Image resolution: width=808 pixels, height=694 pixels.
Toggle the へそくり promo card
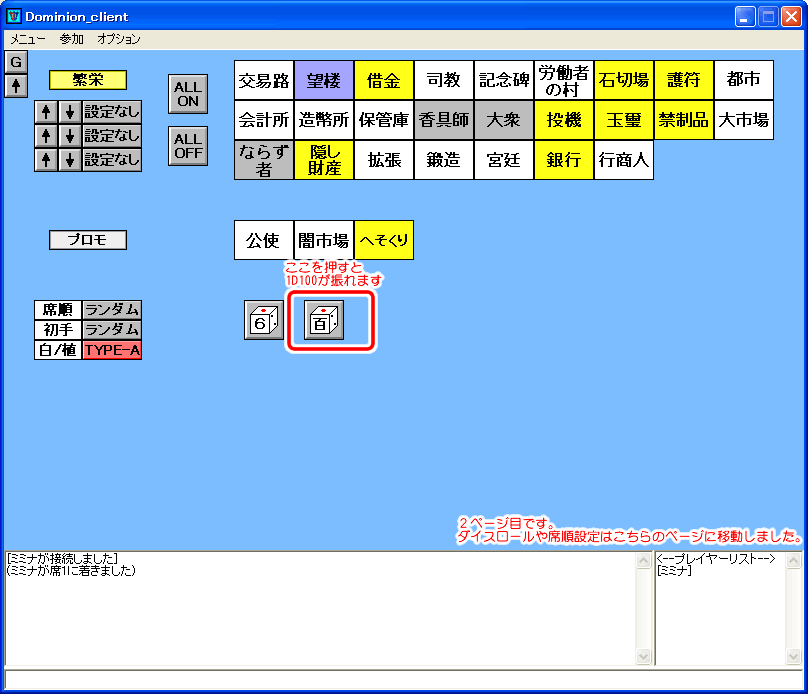[x=383, y=240]
